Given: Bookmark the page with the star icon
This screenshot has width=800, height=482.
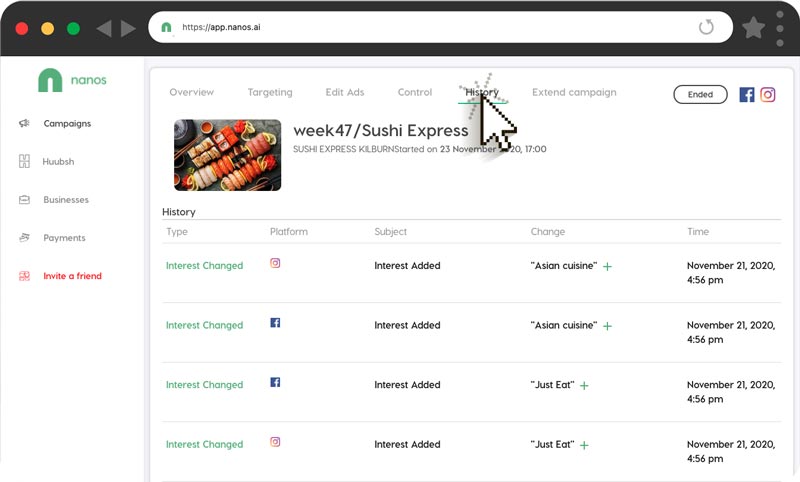Looking at the screenshot, I should pyautogui.click(x=753, y=28).
